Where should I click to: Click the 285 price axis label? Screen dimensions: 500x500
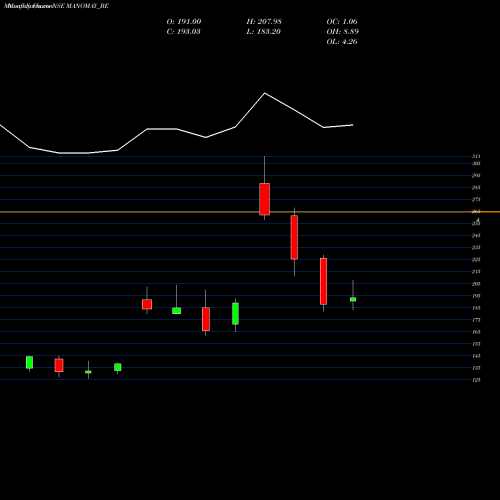pyautogui.click(x=476, y=187)
